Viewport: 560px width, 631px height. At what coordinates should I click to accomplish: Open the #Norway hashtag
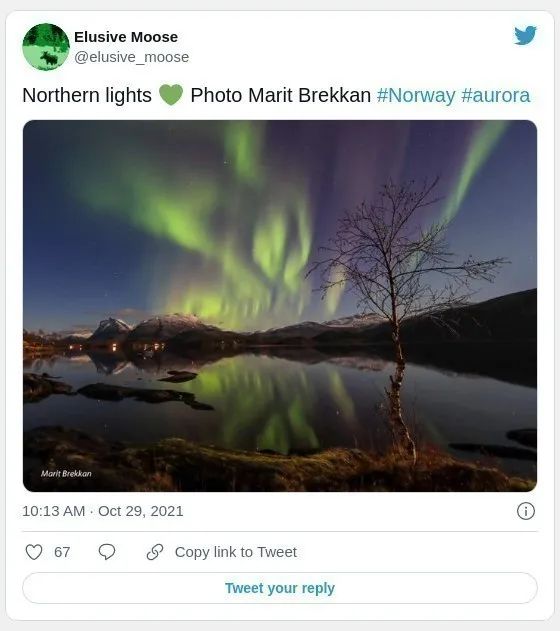point(416,96)
